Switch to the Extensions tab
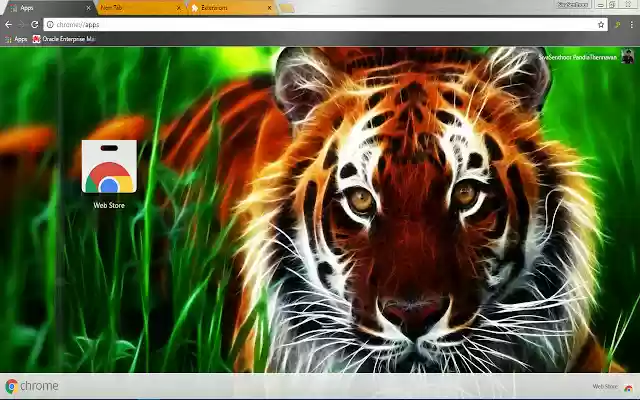Screen dimensions: 640x400 coord(231,8)
